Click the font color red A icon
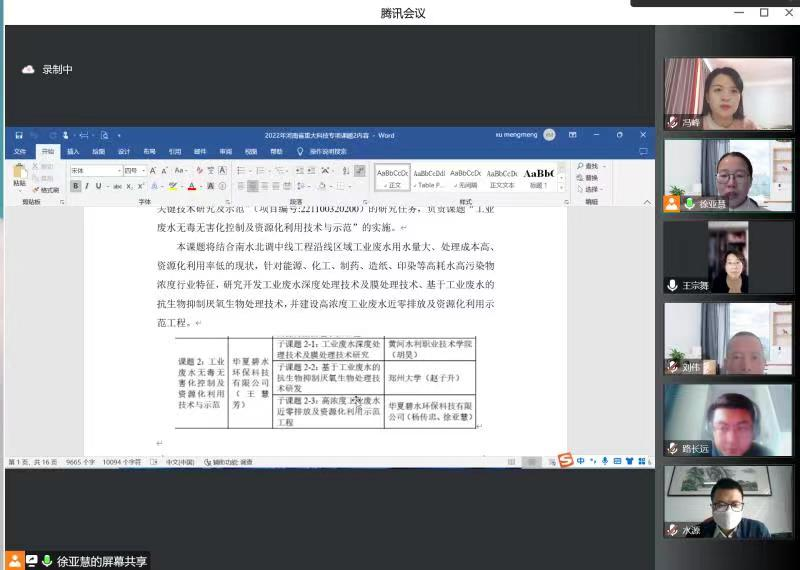800x570 pixels. pyautogui.click(x=191, y=186)
